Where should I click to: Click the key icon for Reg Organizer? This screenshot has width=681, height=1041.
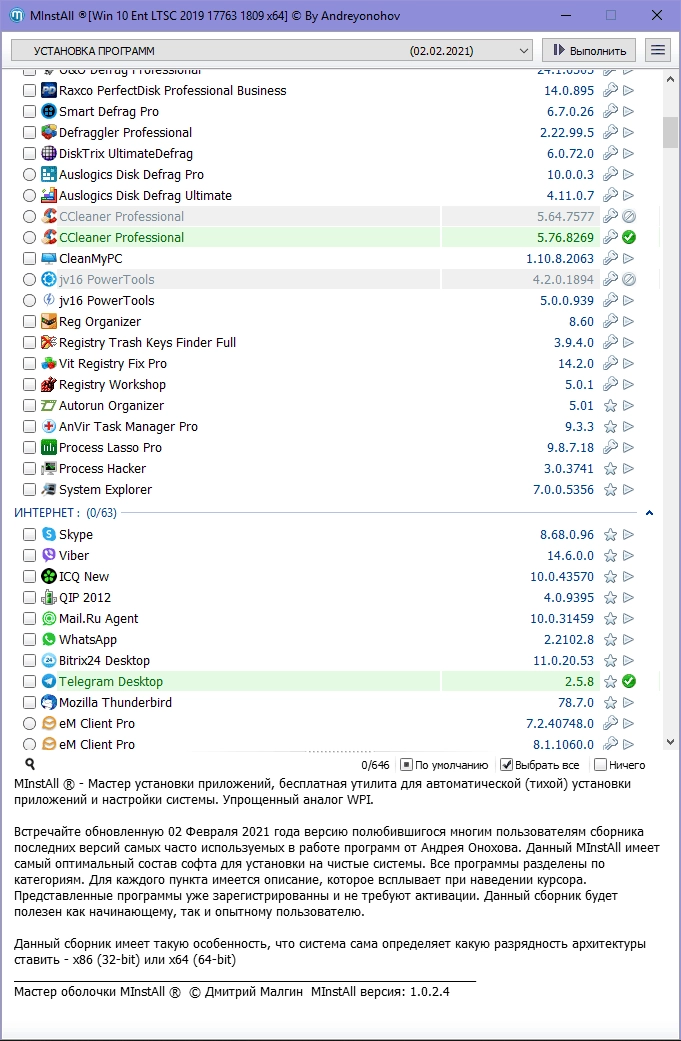[x=610, y=321]
